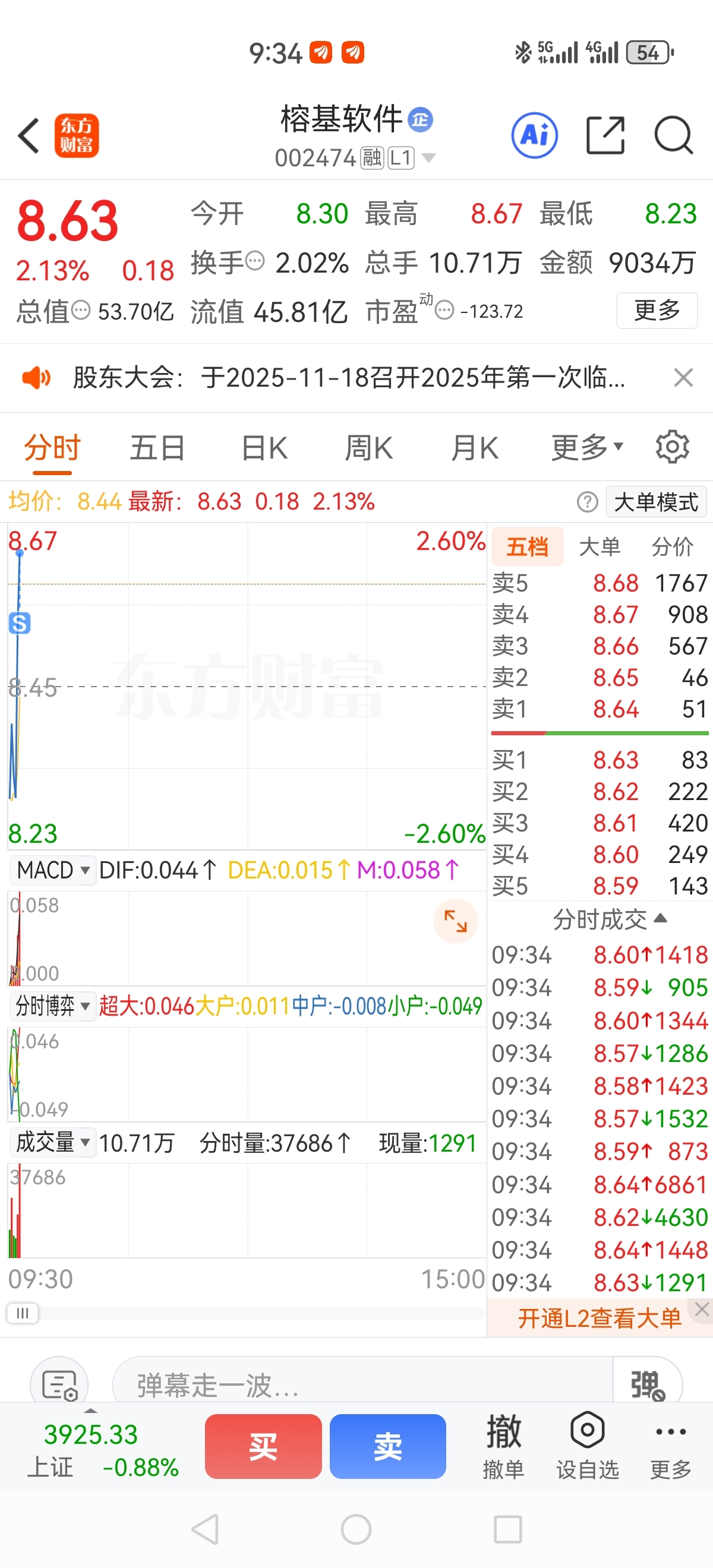Tap the L1 level badge
The width and height of the screenshot is (713, 1568).
tap(400, 157)
